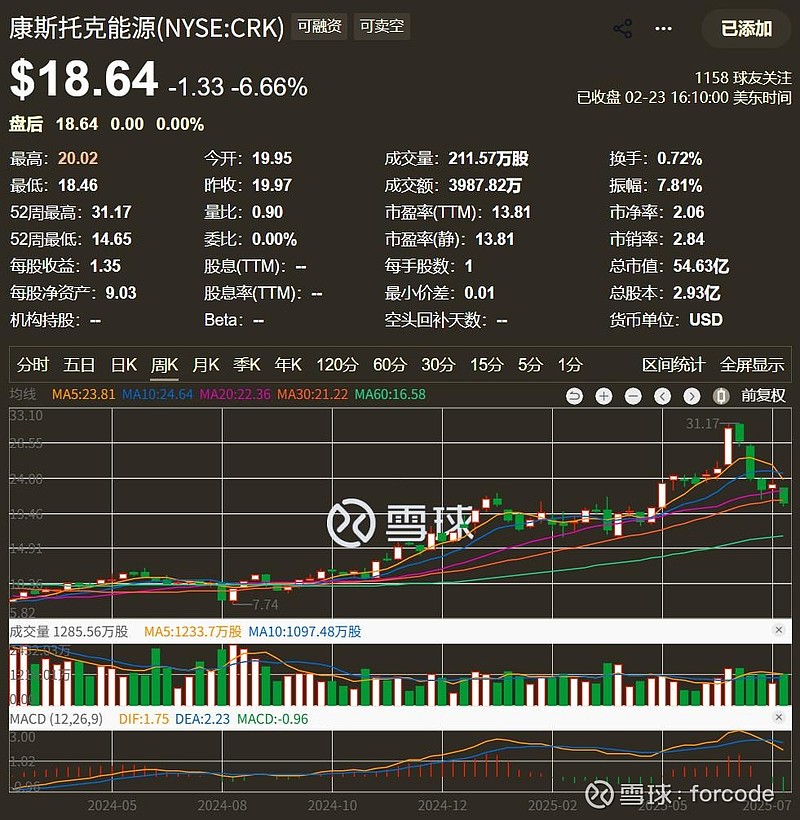Switch to the 年K chart tab
800x820 pixels.
(288, 365)
